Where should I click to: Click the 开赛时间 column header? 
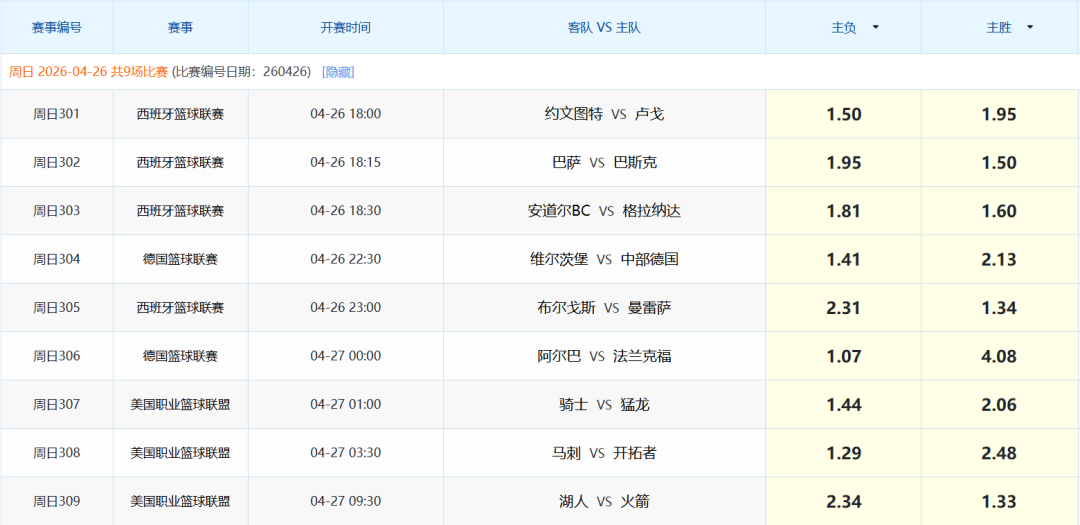pyautogui.click(x=346, y=28)
